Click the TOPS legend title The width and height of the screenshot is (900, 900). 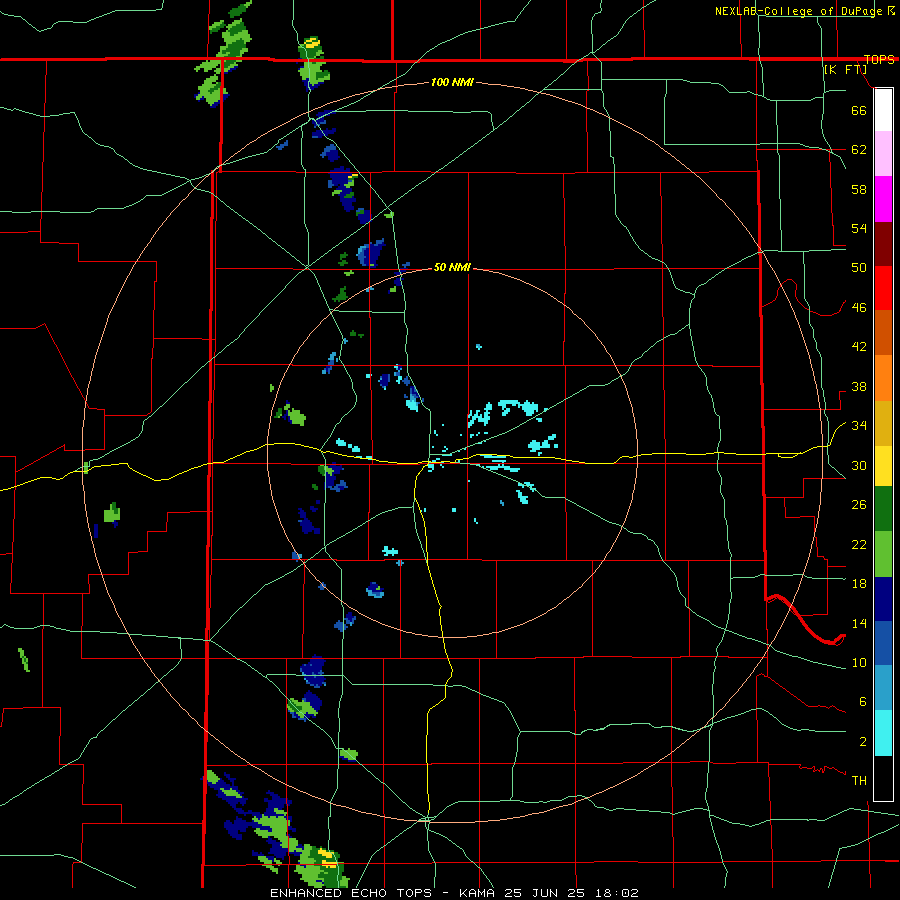click(x=879, y=59)
